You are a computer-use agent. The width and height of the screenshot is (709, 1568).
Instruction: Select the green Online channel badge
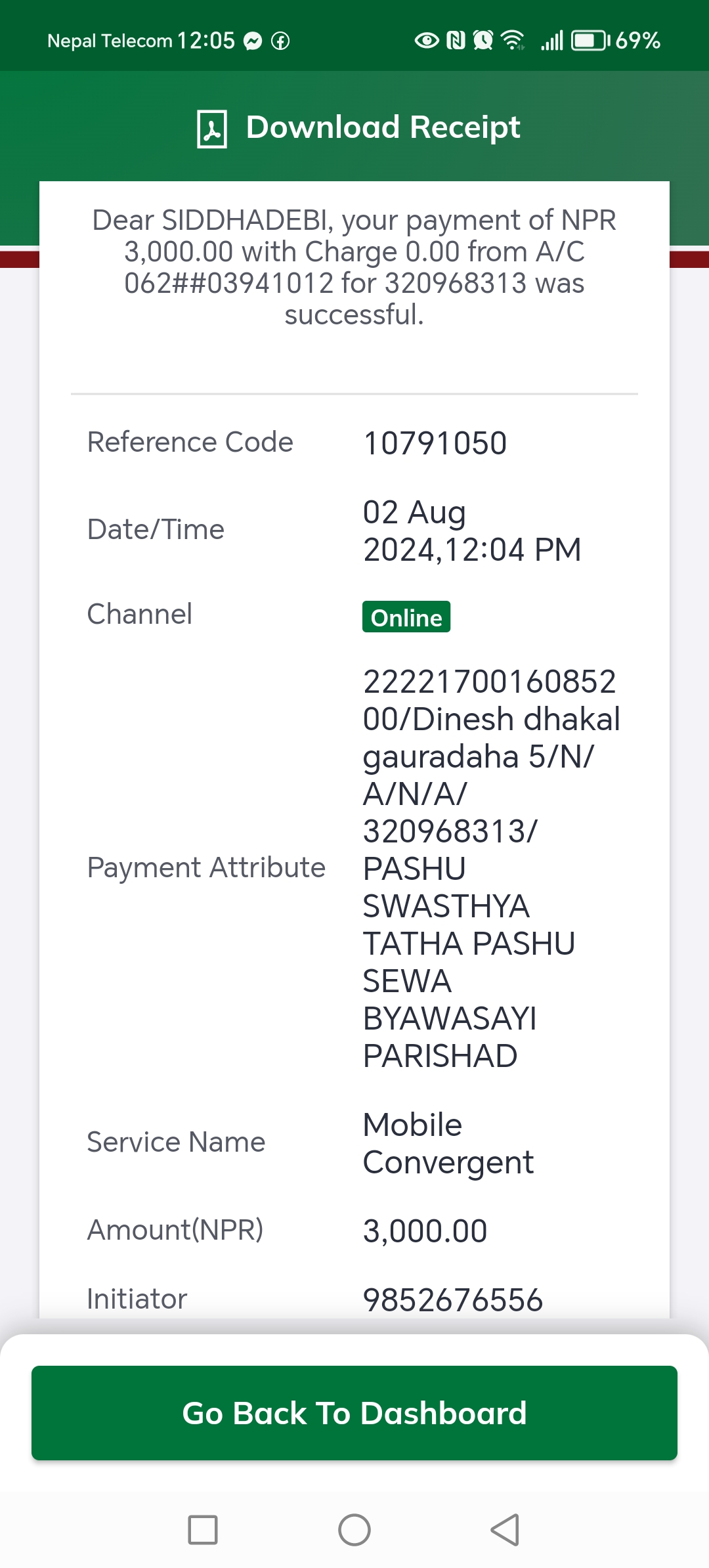[x=406, y=617]
